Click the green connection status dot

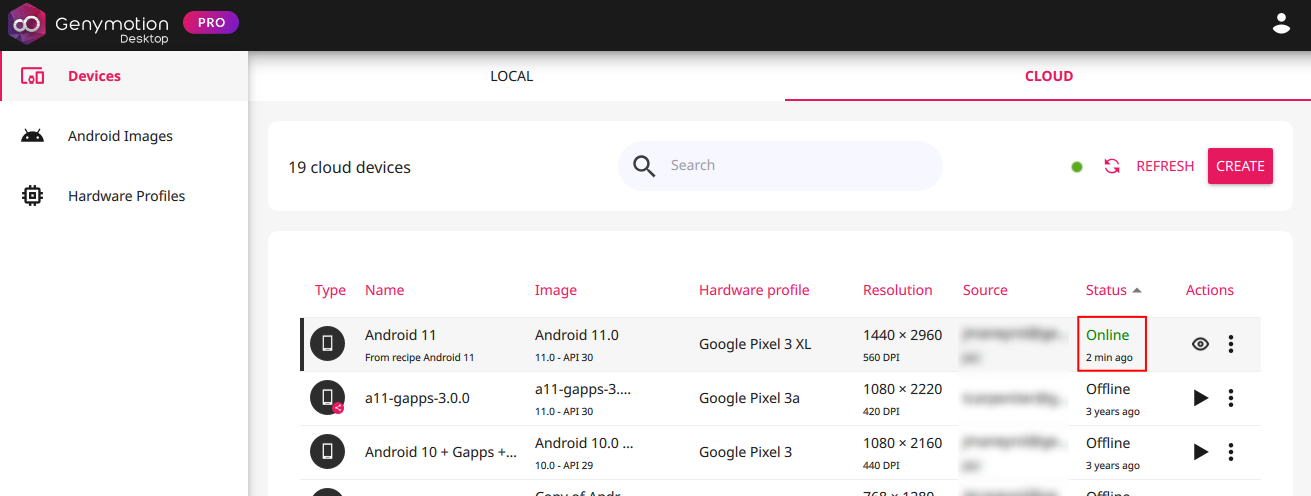coord(1077,167)
